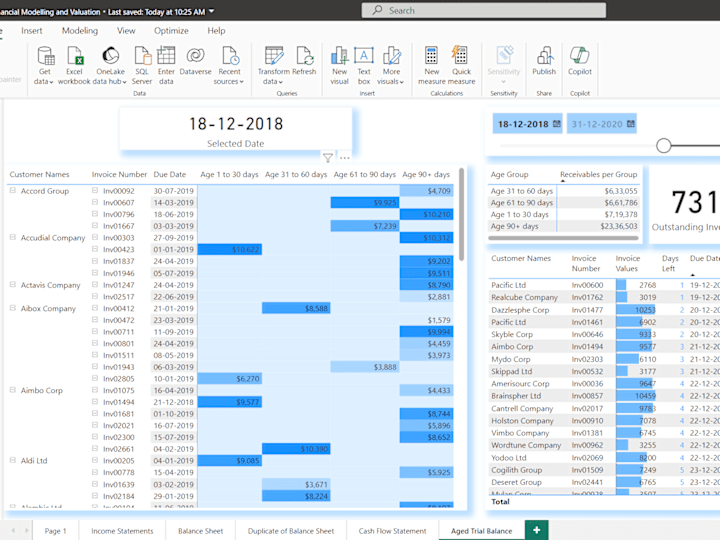Collapse the Aimbo Corp row

tap(13, 390)
